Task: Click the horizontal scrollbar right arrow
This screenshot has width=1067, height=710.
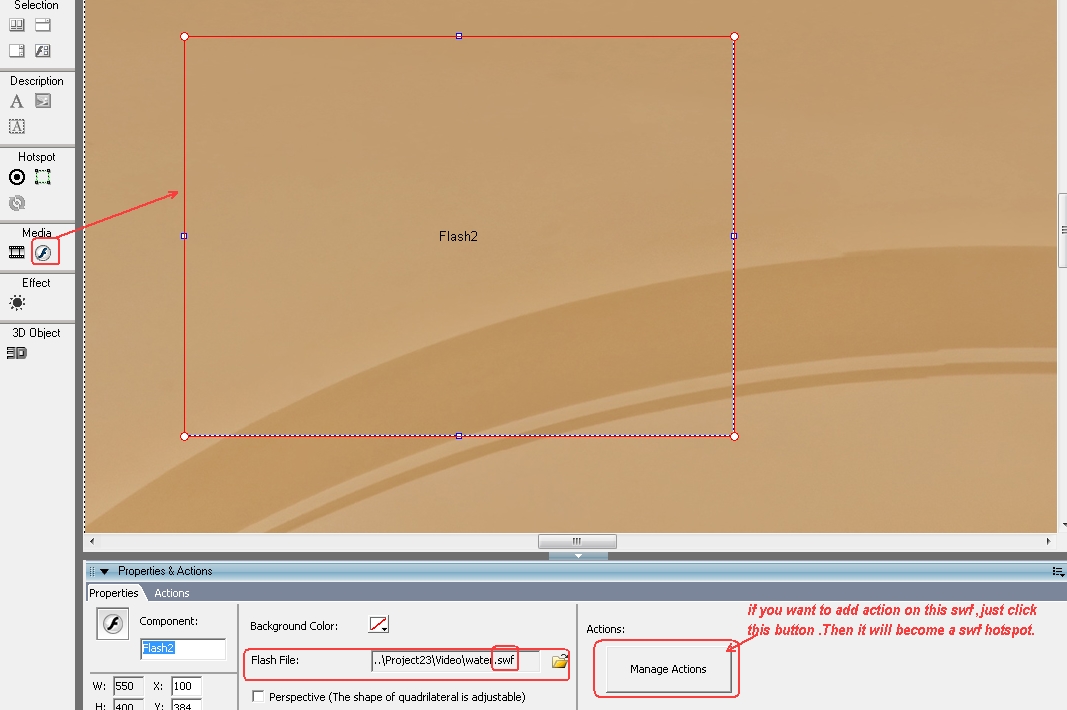Action: [1049, 541]
